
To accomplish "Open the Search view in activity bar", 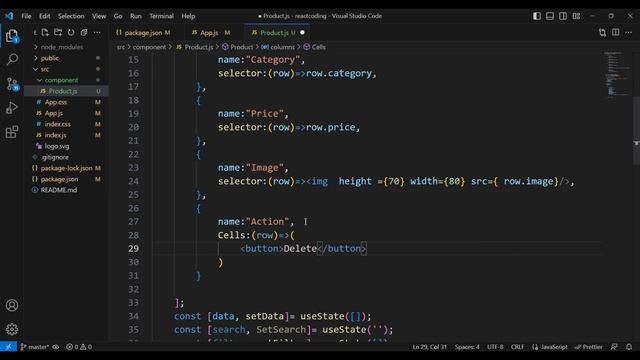I will [x=12, y=60].
